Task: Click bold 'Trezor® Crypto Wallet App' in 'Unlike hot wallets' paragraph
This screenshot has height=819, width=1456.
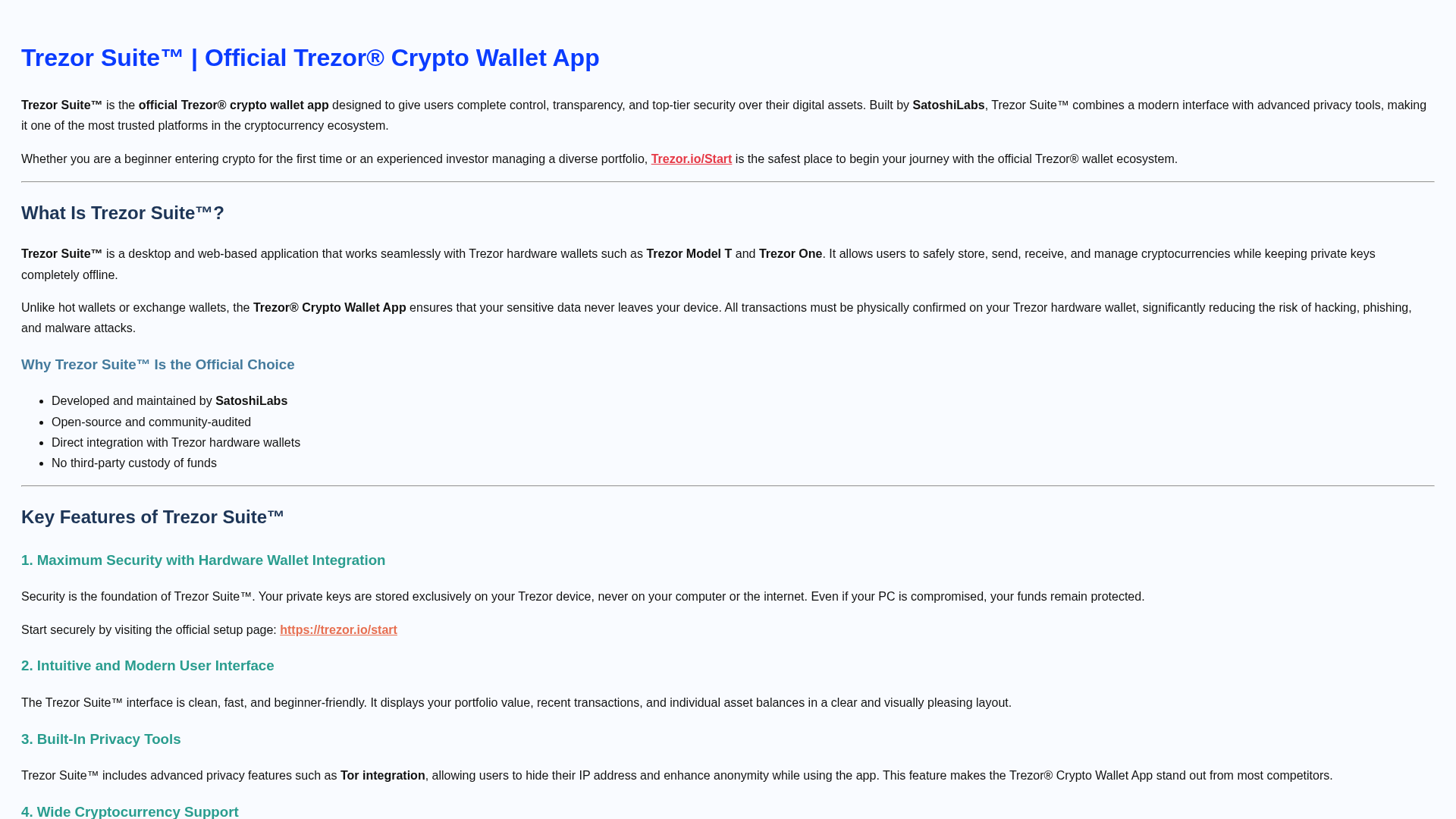Action: pyautogui.click(x=329, y=308)
